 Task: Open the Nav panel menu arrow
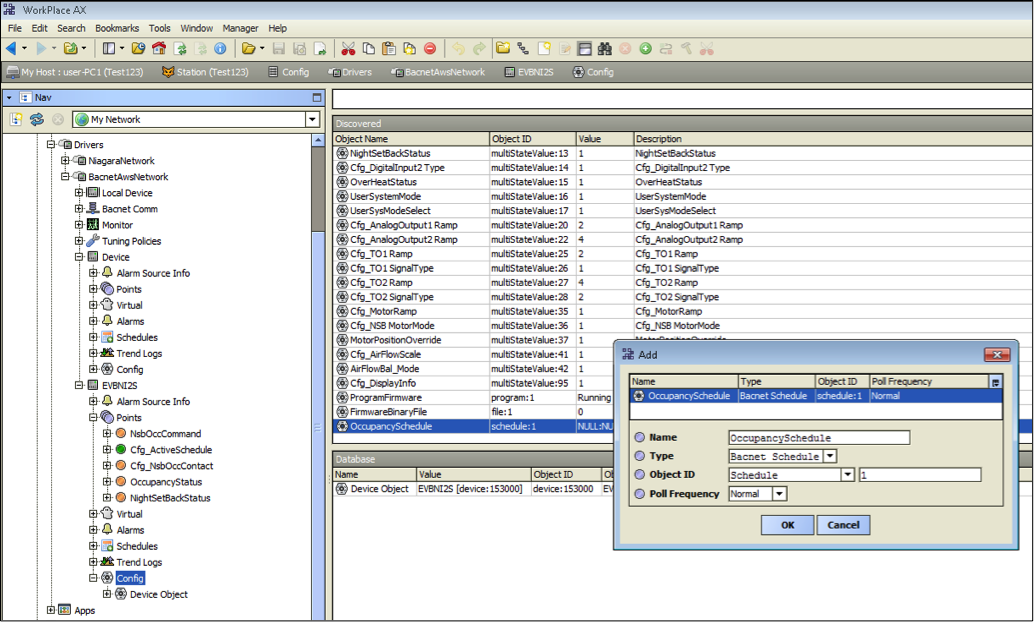(x=9, y=98)
